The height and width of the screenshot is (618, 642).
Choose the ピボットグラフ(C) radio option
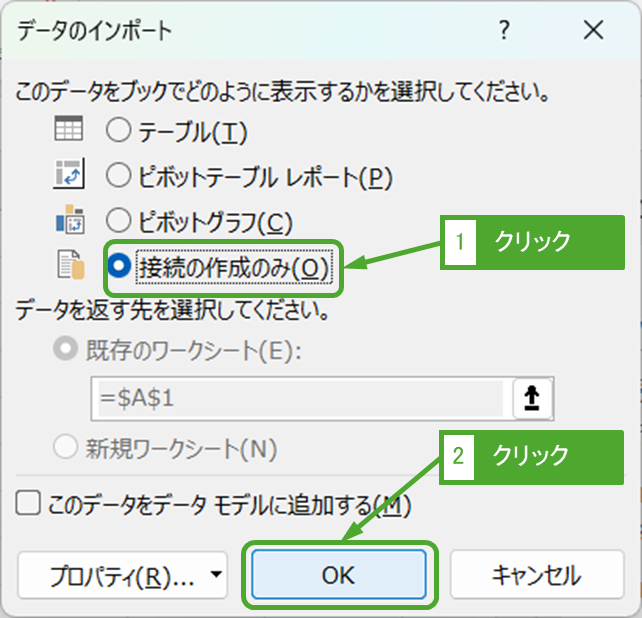(119, 221)
